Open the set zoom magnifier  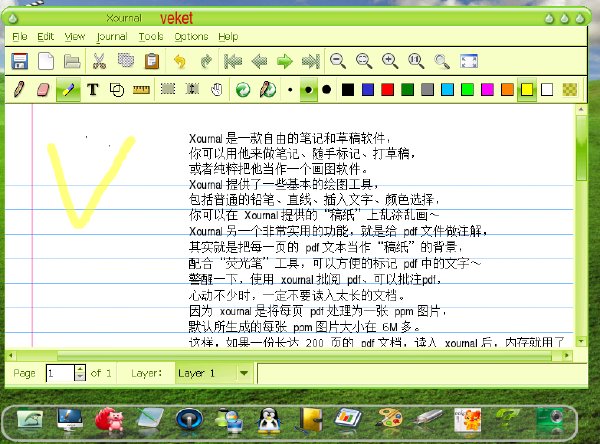pos(442,61)
